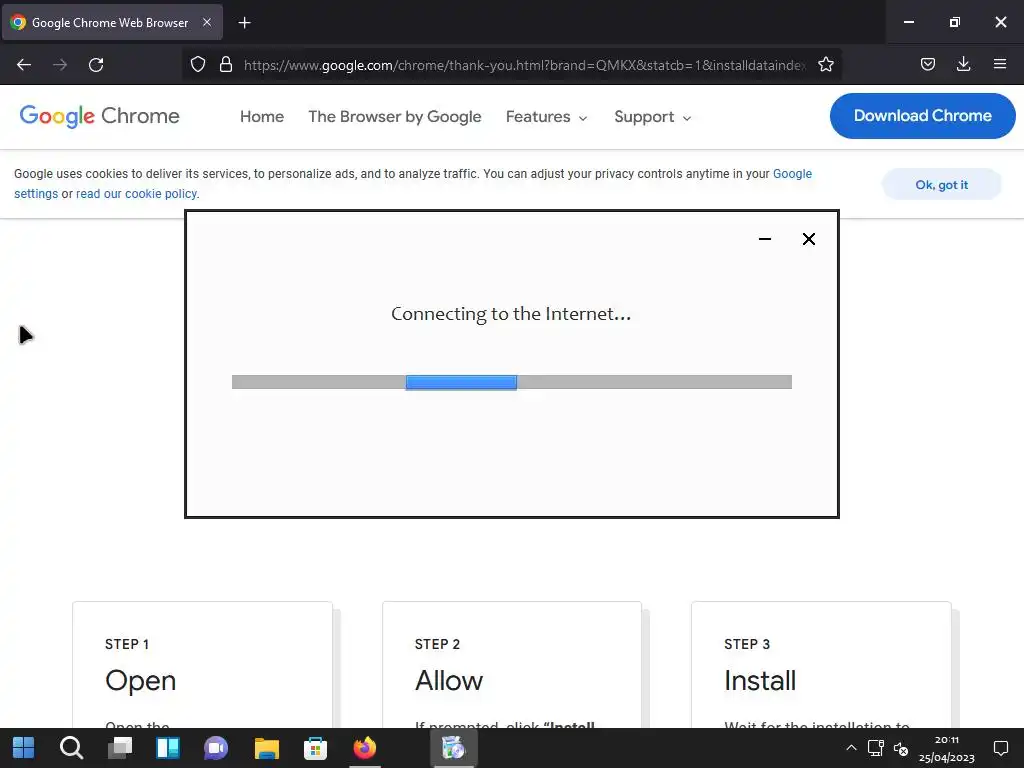Expand the Support dropdown menu
1024x768 pixels.
(652, 116)
